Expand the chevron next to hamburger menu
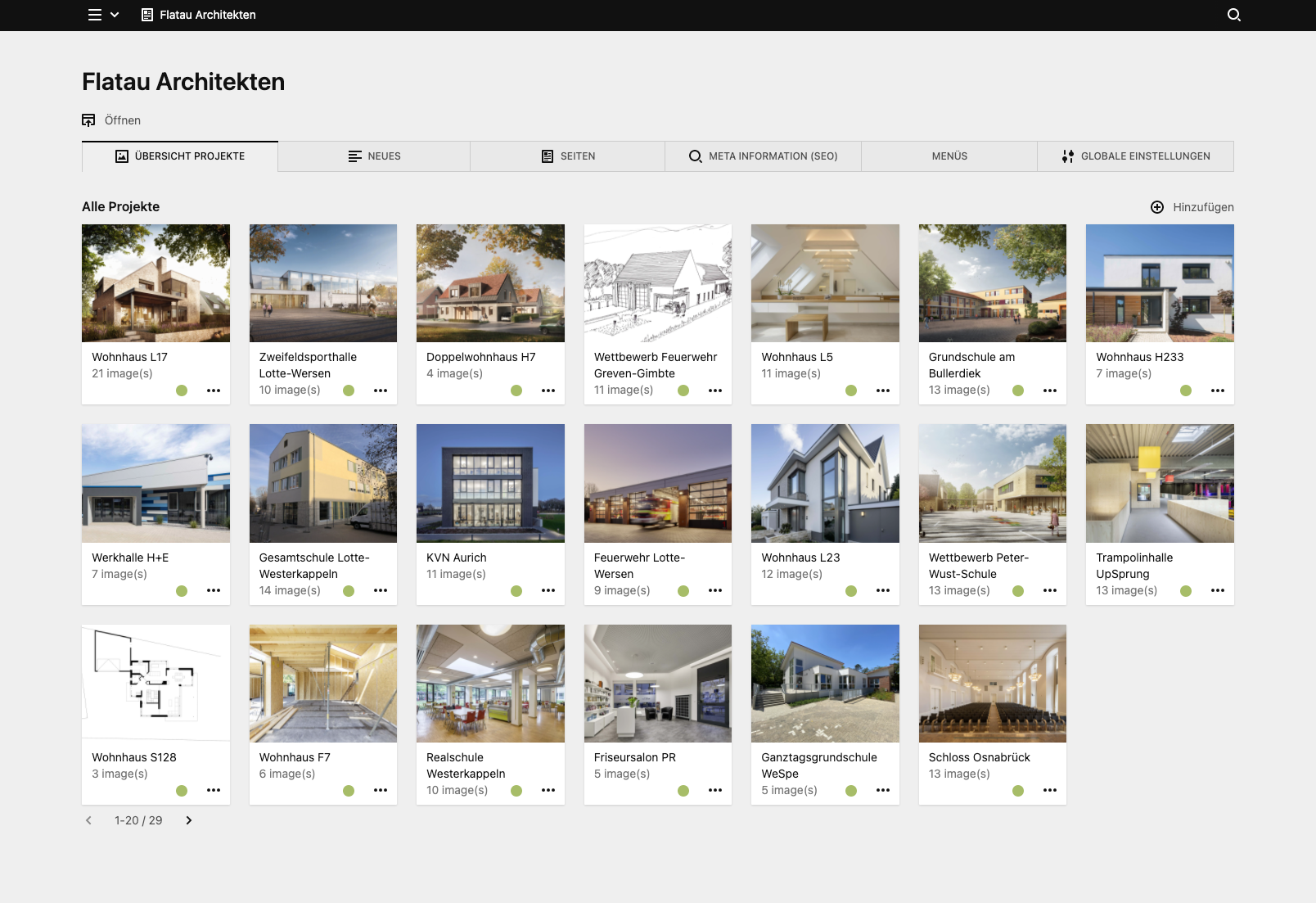1316x903 pixels. click(x=115, y=15)
